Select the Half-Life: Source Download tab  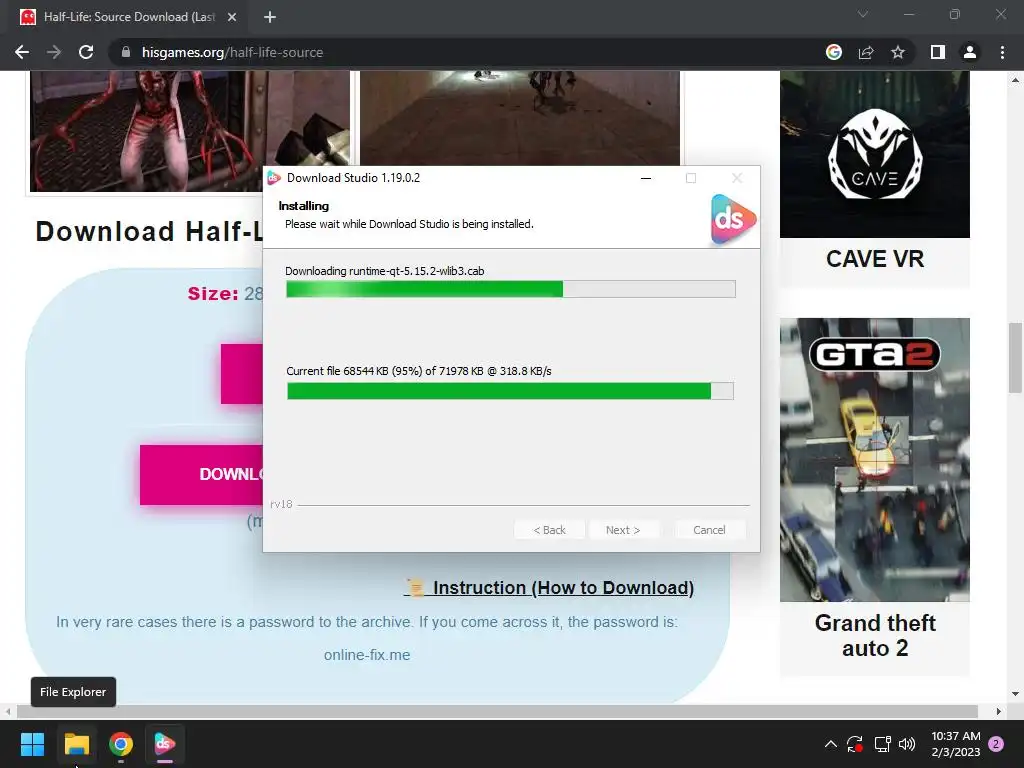129,17
